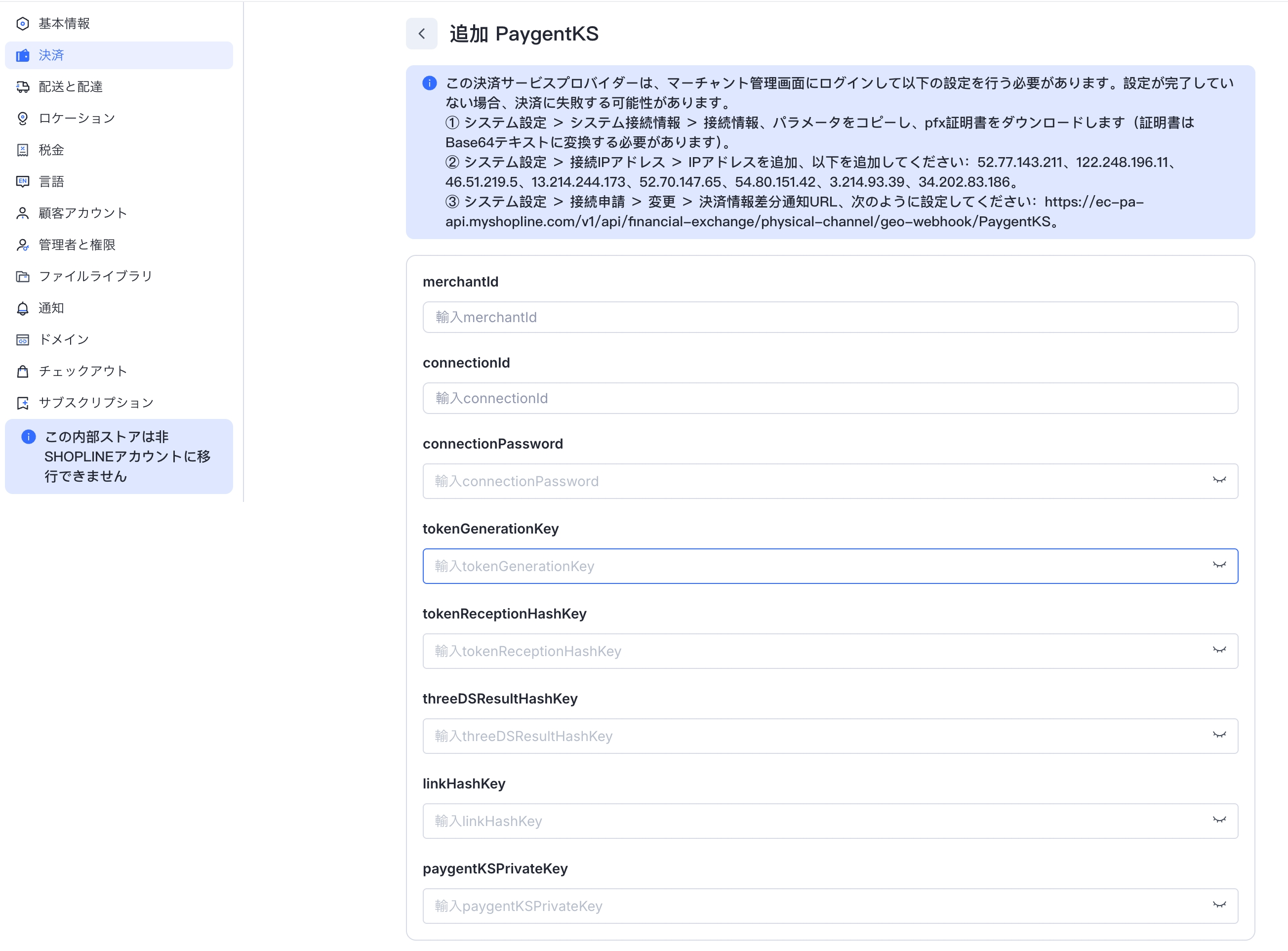Screen dimensions: 1288x951
Task: Click the paygentKSPrivateKey input field
Action: 830,906
